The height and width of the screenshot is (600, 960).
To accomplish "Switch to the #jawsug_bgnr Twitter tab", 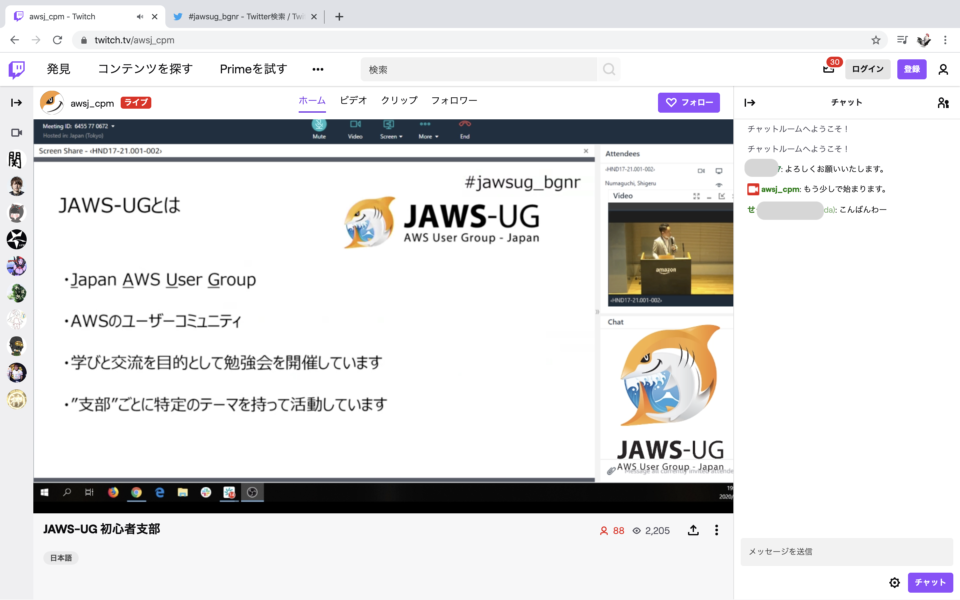I will click(x=245, y=17).
